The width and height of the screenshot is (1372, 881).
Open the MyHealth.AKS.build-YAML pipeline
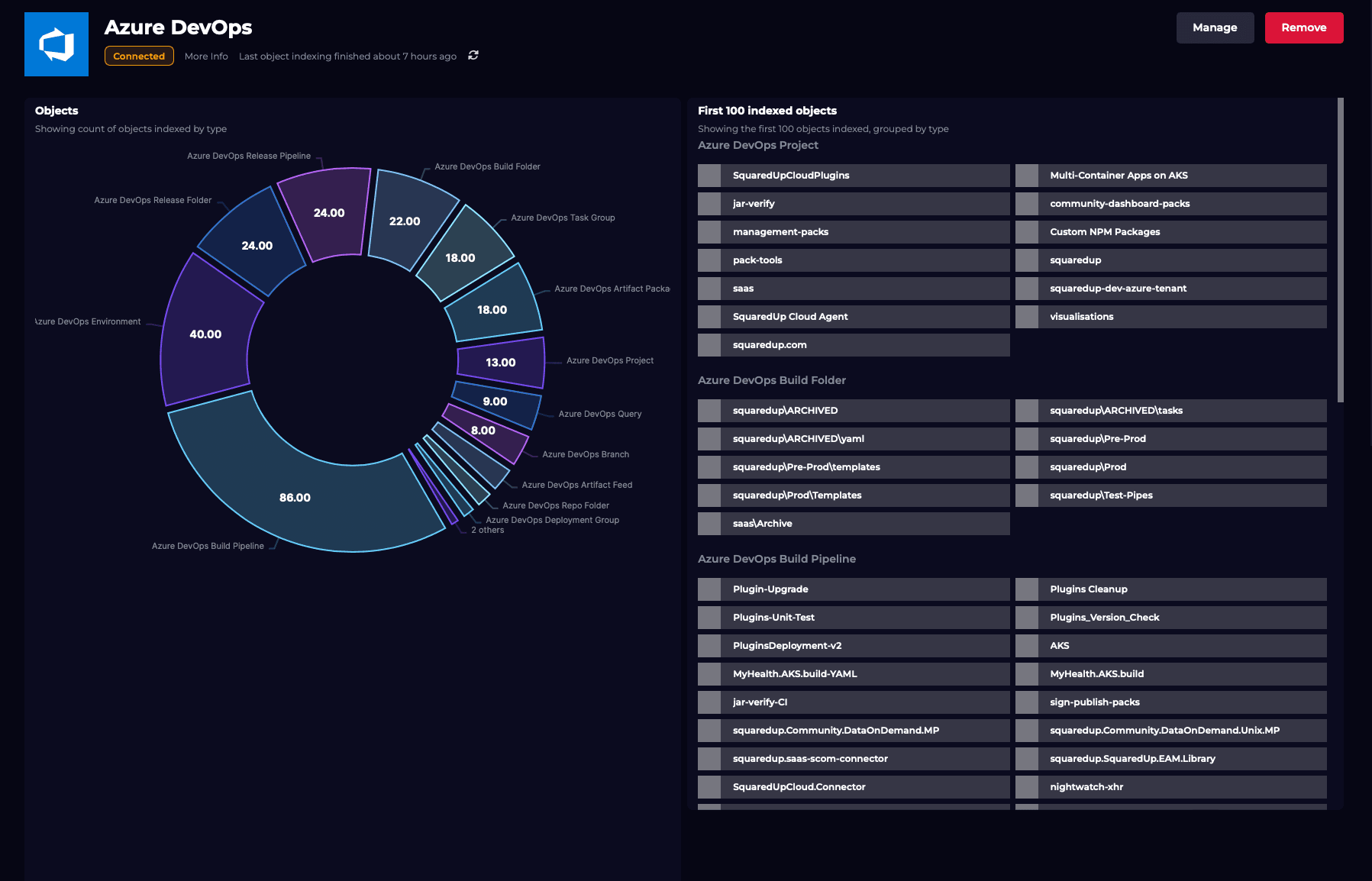pos(854,674)
